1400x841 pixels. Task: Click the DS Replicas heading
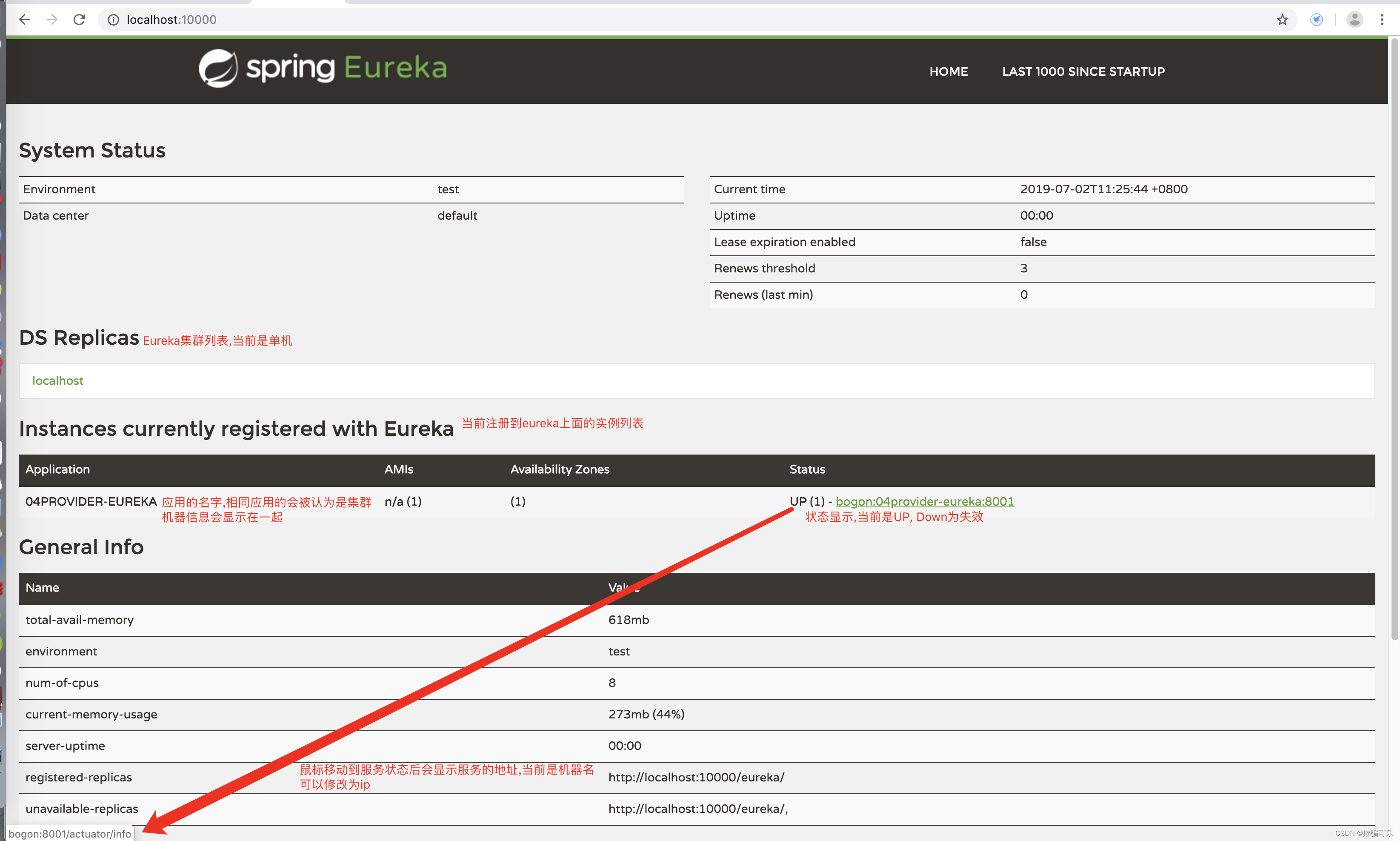[79, 338]
